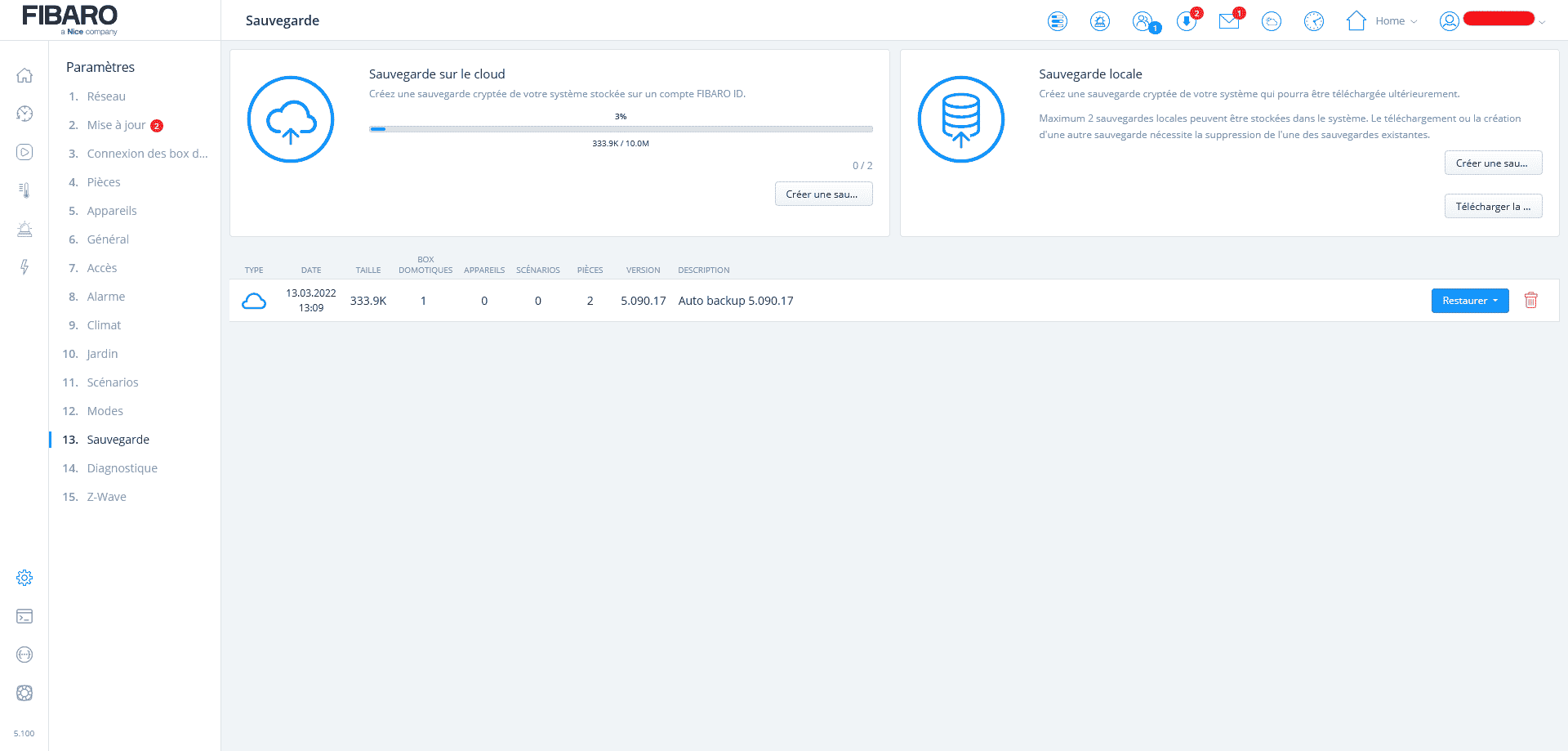Open the mail notifications envelope icon
This screenshot has width=1568, height=751.
1228,21
